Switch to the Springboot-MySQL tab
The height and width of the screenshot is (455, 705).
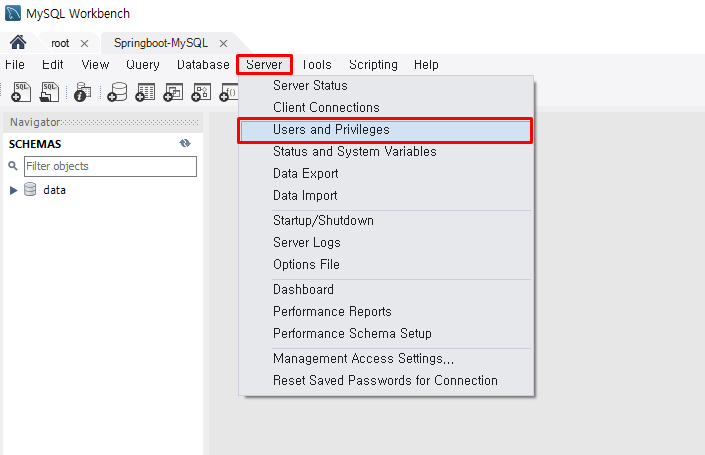[x=161, y=43]
